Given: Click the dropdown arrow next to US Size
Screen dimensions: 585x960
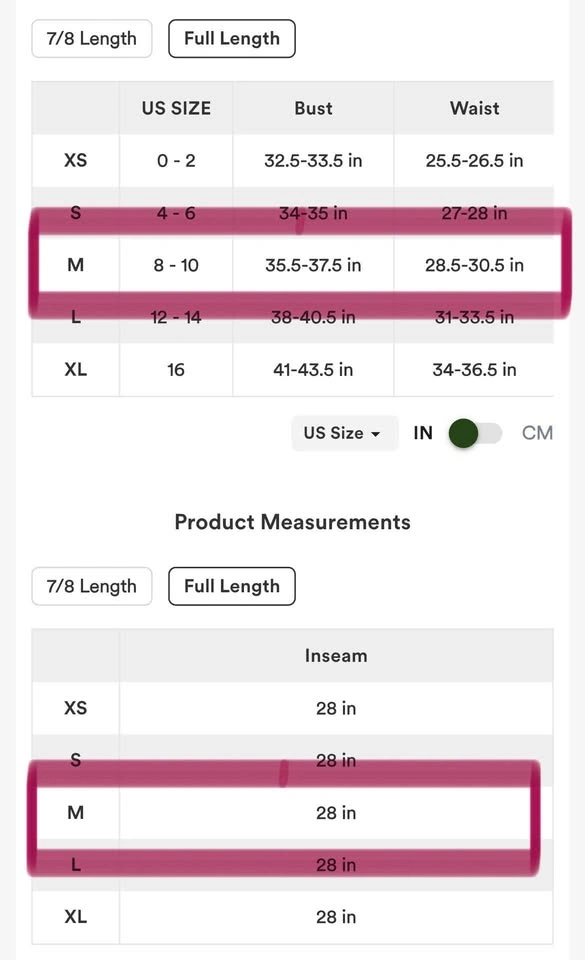Looking at the screenshot, I should click(376, 434).
